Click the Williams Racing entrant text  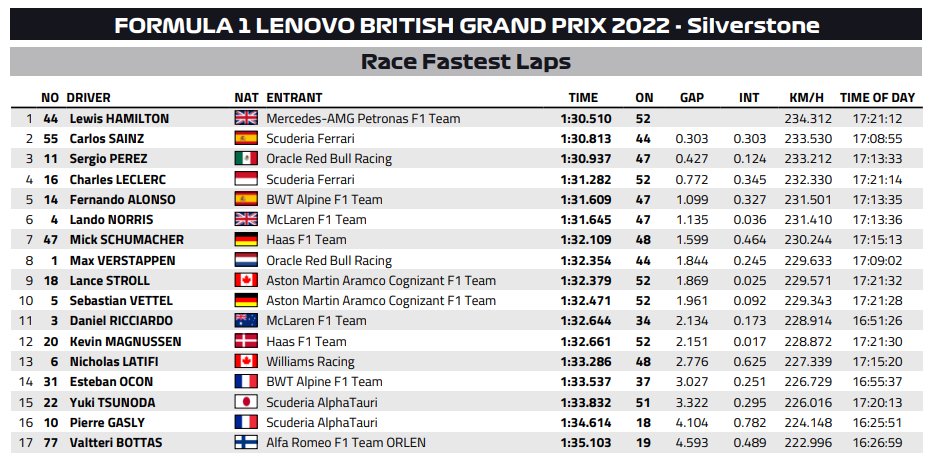[310, 361]
